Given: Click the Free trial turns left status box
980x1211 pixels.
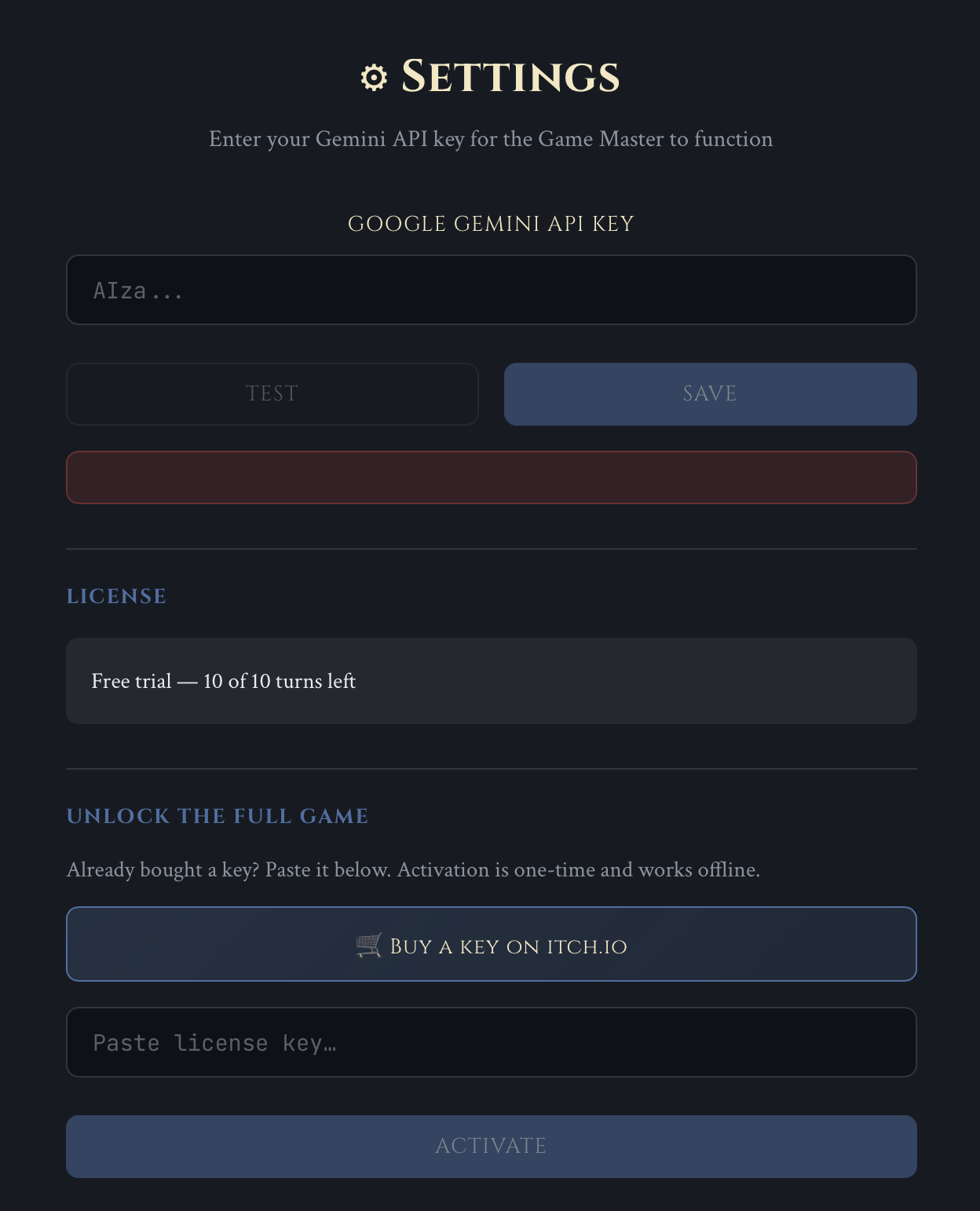Looking at the screenshot, I should pos(492,681).
